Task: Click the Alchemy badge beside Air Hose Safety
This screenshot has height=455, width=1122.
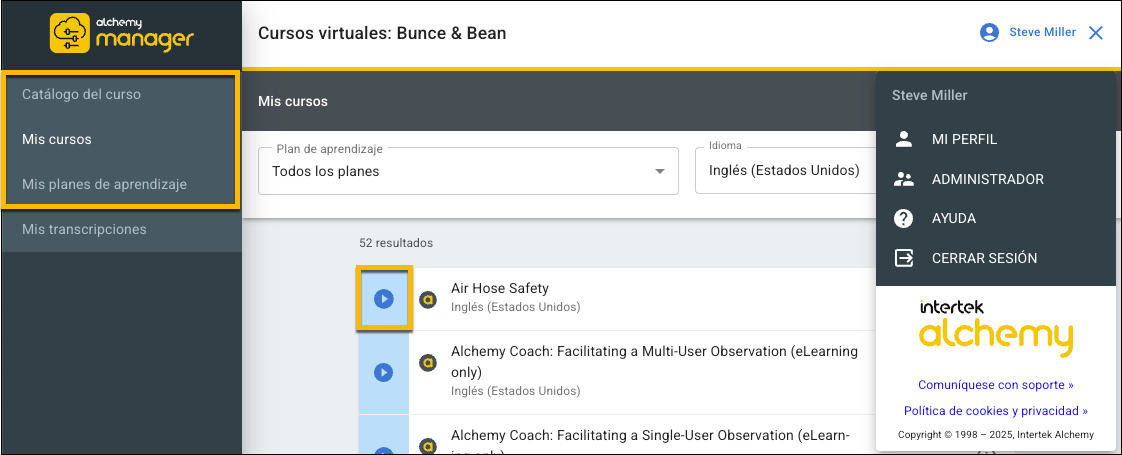Action: point(428,299)
